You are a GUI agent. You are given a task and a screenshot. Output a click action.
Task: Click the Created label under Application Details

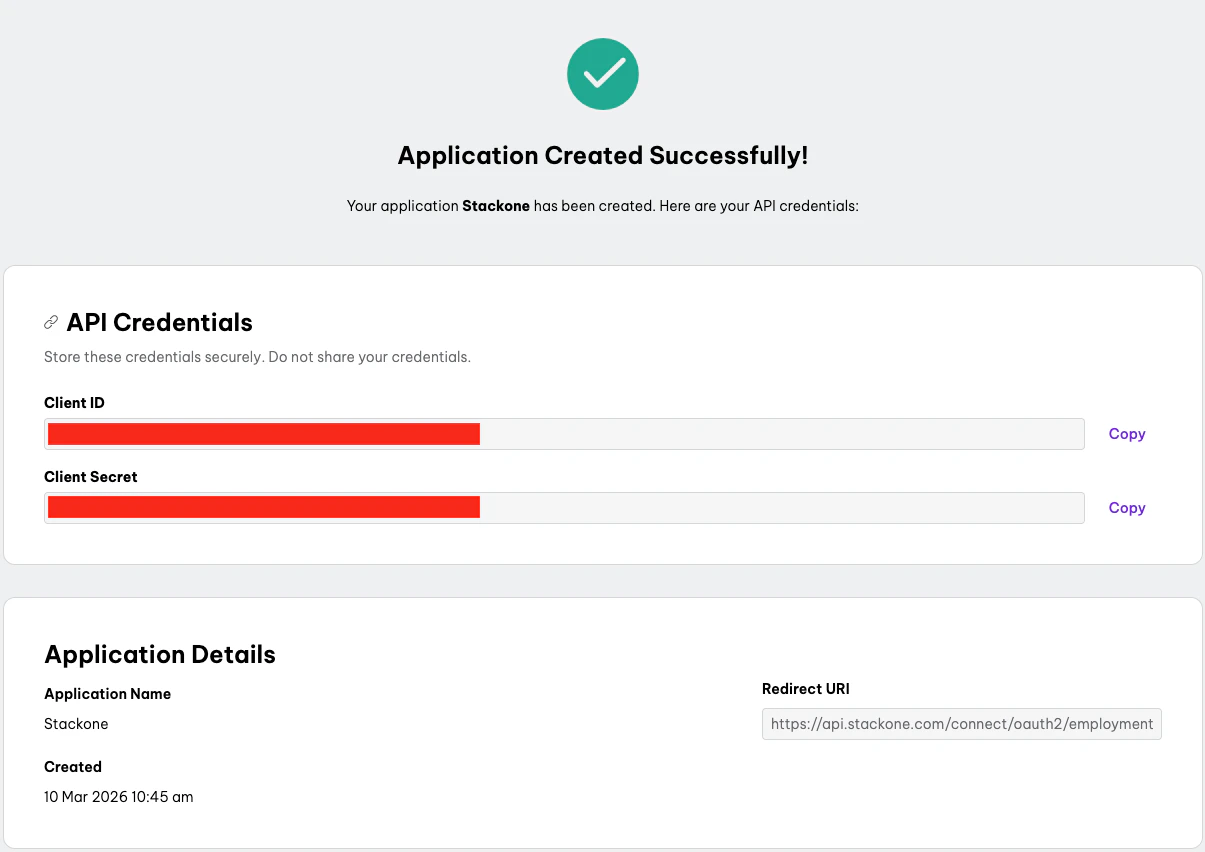point(73,766)
